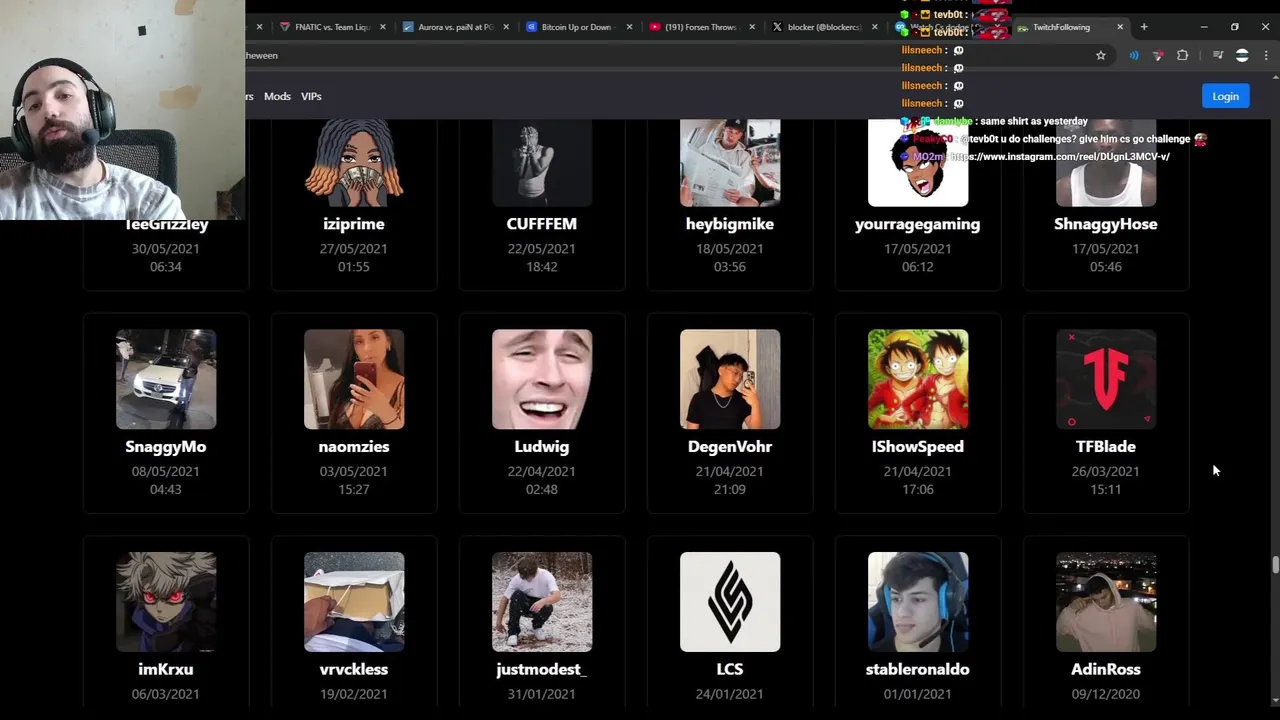The image size is (1280, 720).
Task: Click the yourragegaming channel name
Action: coord(918,224)
